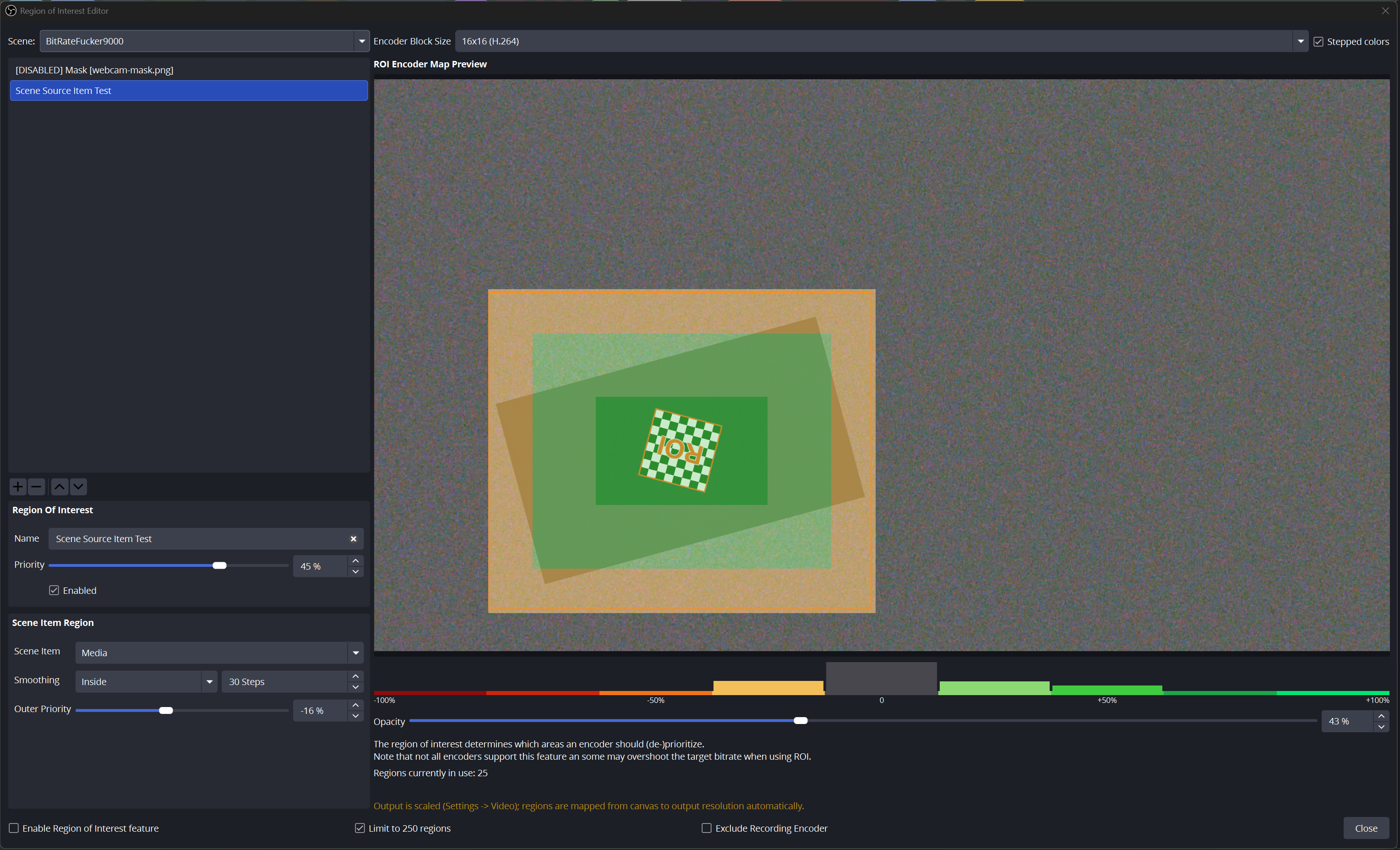Click the gray histogram bar above 0
The height and width of the screenshot is (850, 1400).
coord(881,678)
